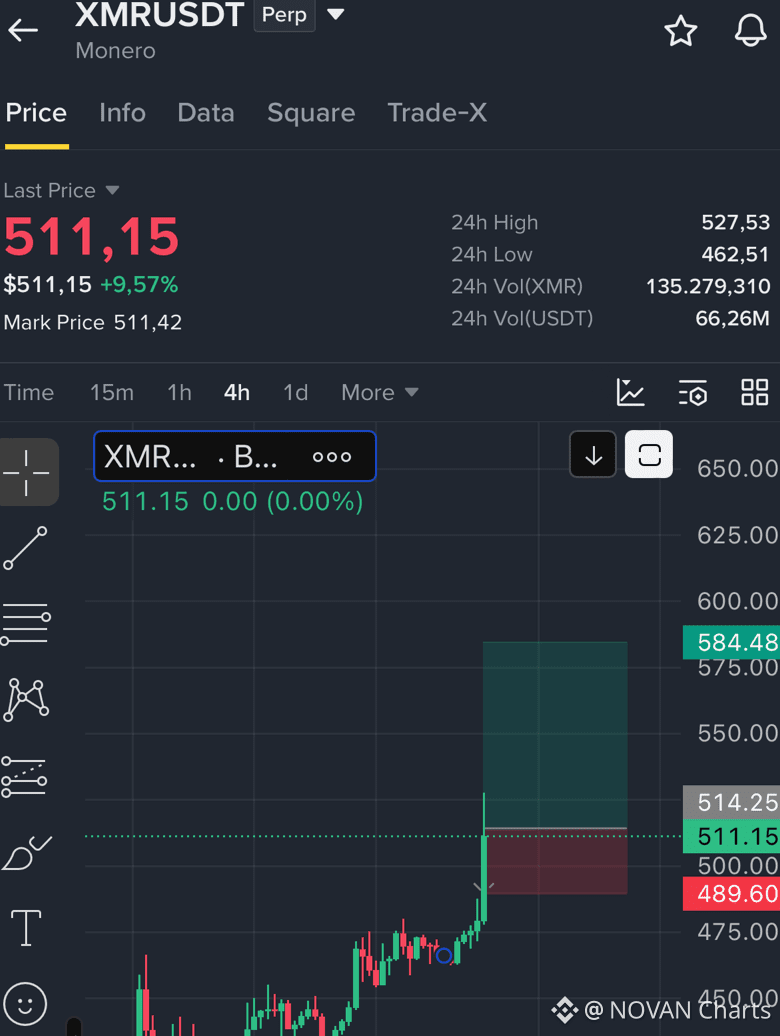Click the 514.25 entry price label
This screenshot has width=780, height=1036.
point(732,803)
